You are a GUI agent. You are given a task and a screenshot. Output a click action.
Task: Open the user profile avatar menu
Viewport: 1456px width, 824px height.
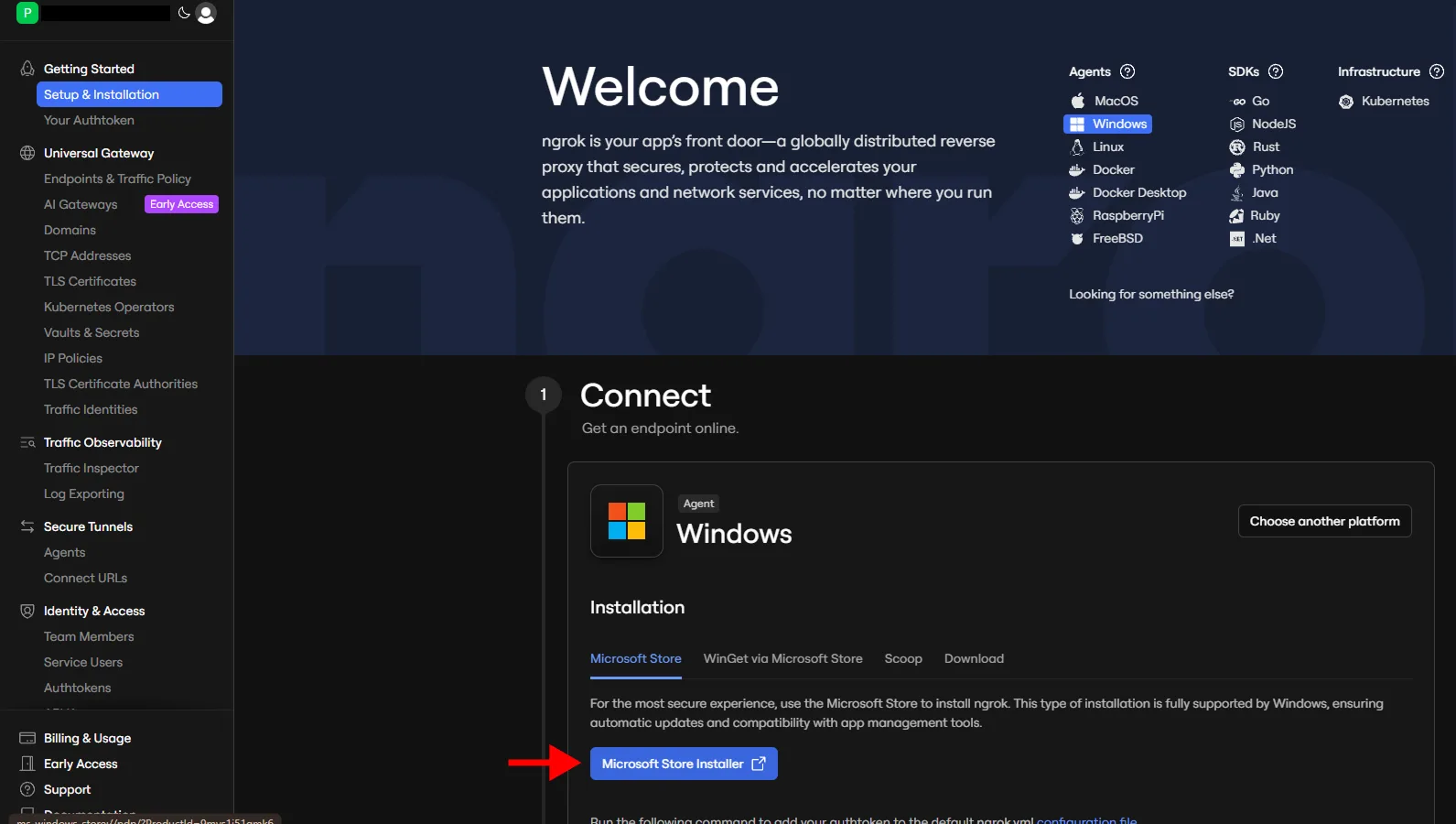point(206,14)
